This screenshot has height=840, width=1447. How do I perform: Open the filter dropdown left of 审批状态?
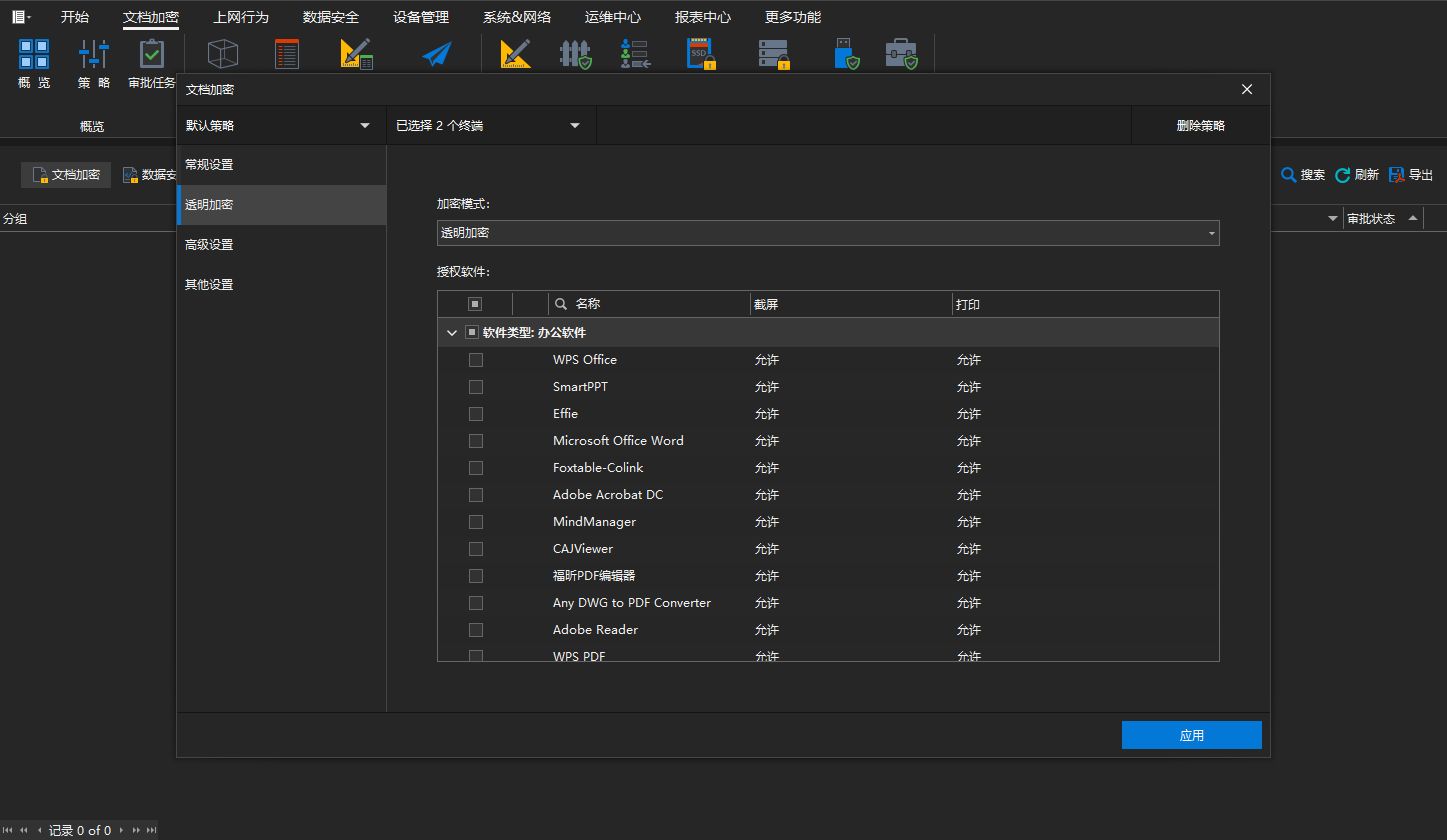(x=1332, y=218)
